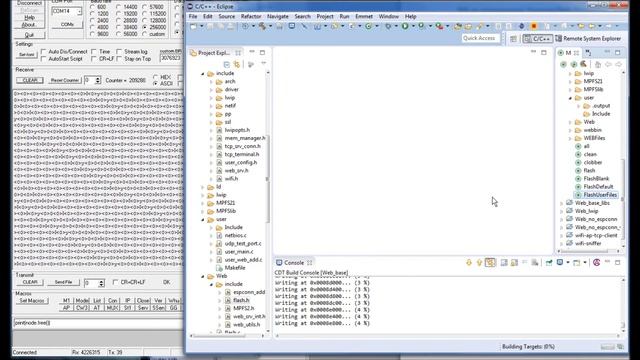
Task: Open the COM port dropdown in terminal window
Action: (x=79, y=11)
